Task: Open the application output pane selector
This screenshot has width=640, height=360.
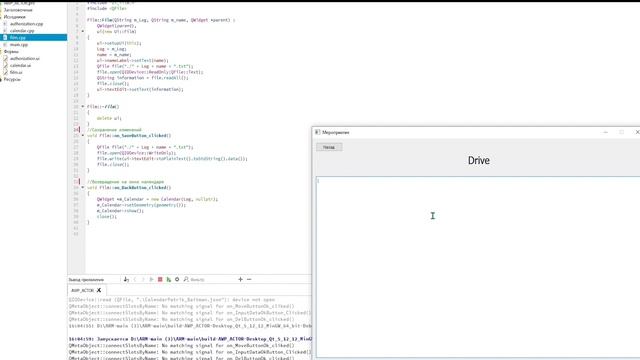Action: pyautogui.click(x=86, y=280)
